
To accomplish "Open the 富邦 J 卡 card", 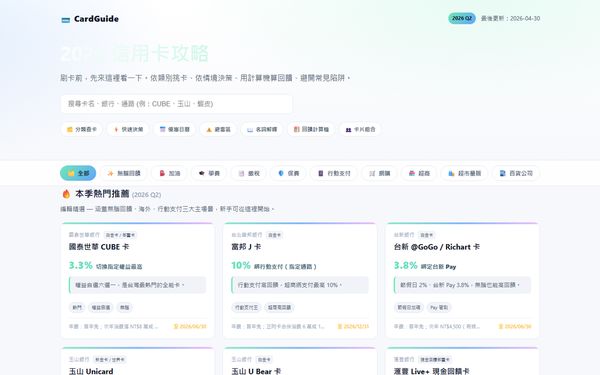I will click(300, 280).
